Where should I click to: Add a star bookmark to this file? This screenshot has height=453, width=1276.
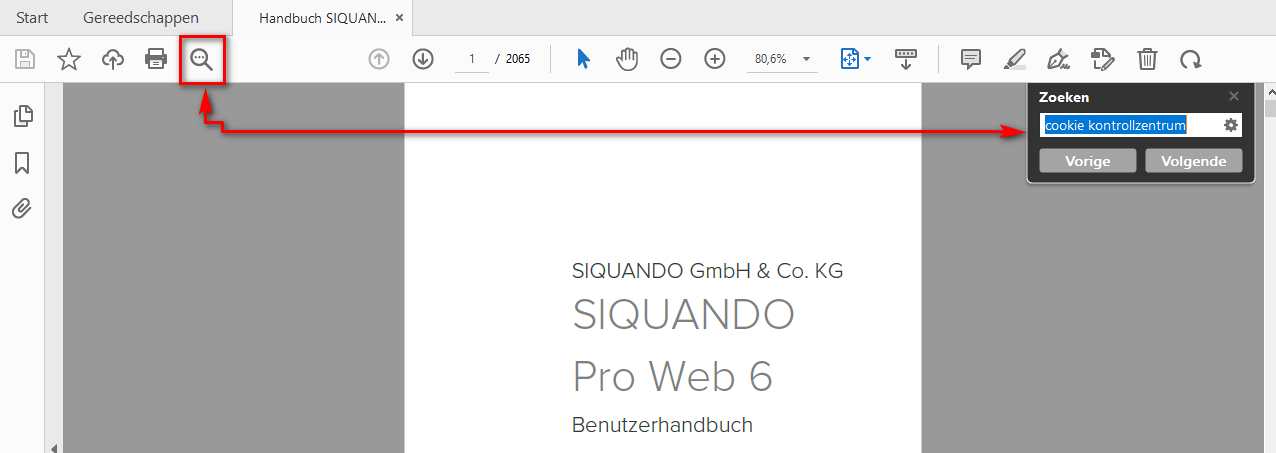(68, 59)
